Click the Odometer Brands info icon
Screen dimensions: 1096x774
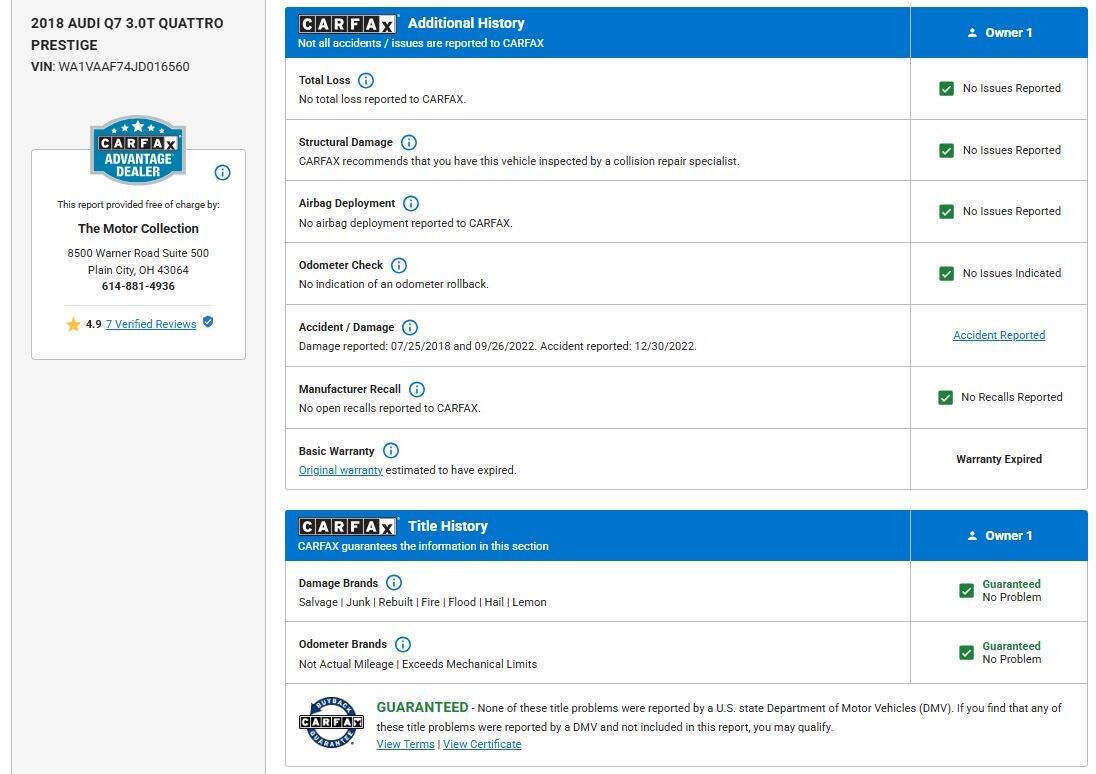[403, 644]
